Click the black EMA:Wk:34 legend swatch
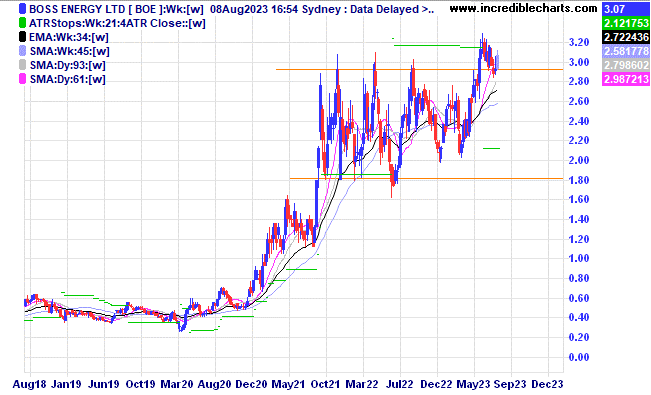Screen dimensions: 651x395 pyautogui.click(x=22, y=37)
